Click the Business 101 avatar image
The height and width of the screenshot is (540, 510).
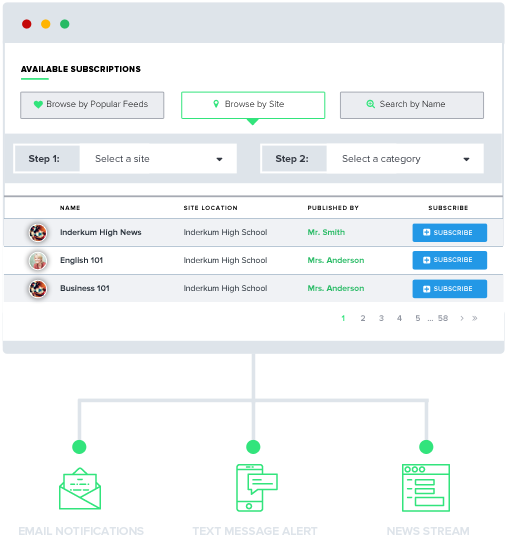pos(38,289)
